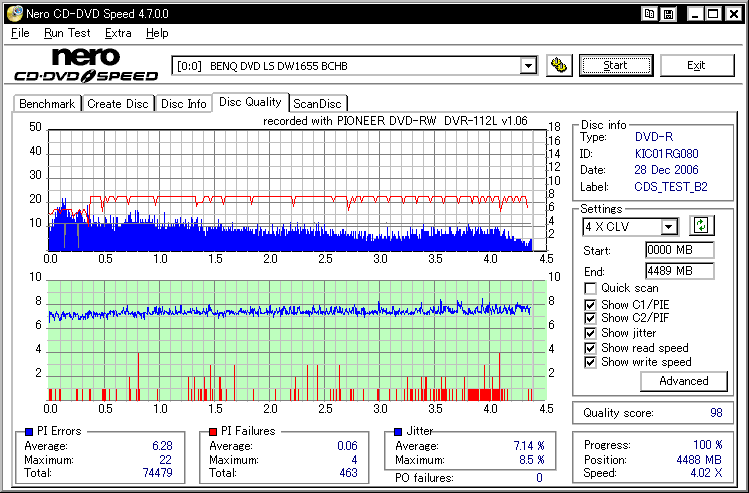
Task: Click the date value 28 Dec 2006
Action: (x=666, y=170)
